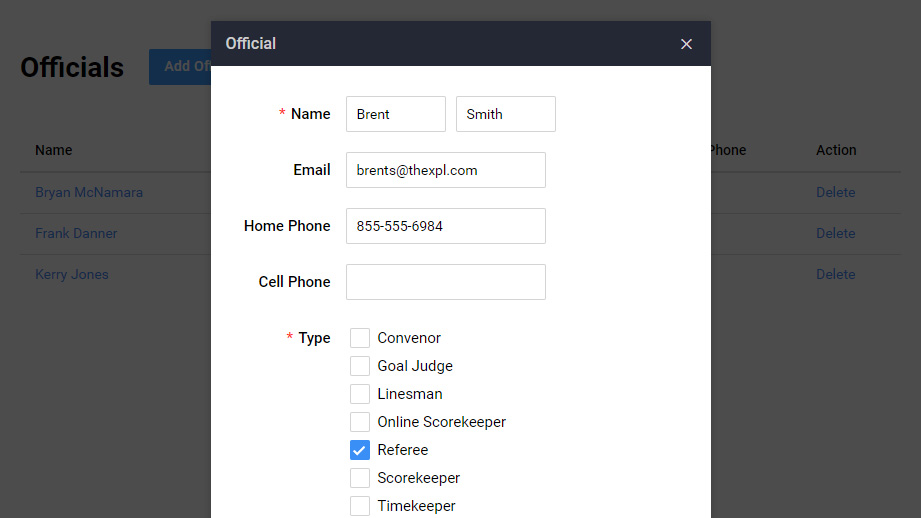Delete the Bryan McNamara row
This screenshot has height=518, width=921.
[835, 192]
